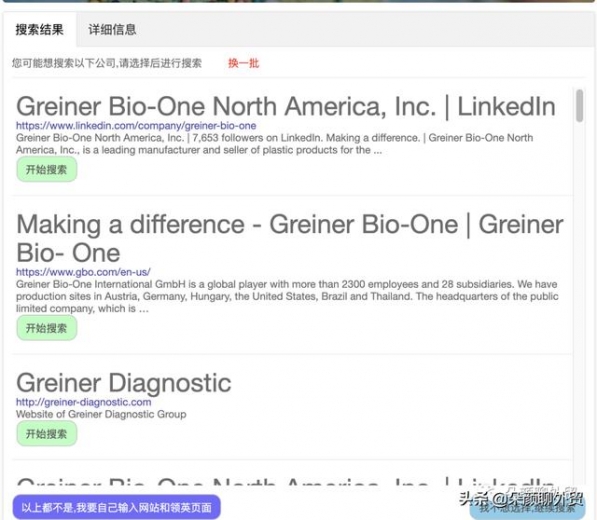
Task: Open the 详细信息 tab
Action: (112, 30)
